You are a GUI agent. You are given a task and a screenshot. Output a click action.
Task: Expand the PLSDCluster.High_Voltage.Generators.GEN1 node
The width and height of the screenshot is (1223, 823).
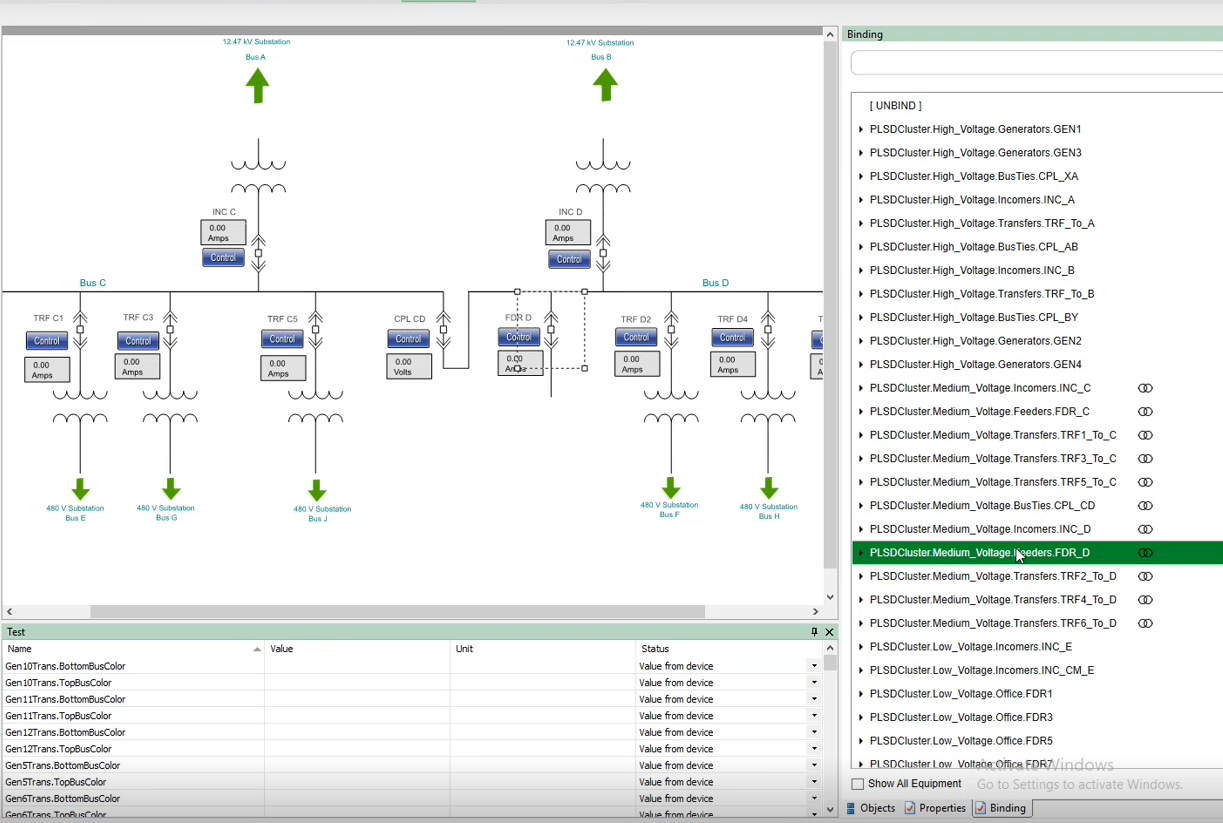coord(861,129)
